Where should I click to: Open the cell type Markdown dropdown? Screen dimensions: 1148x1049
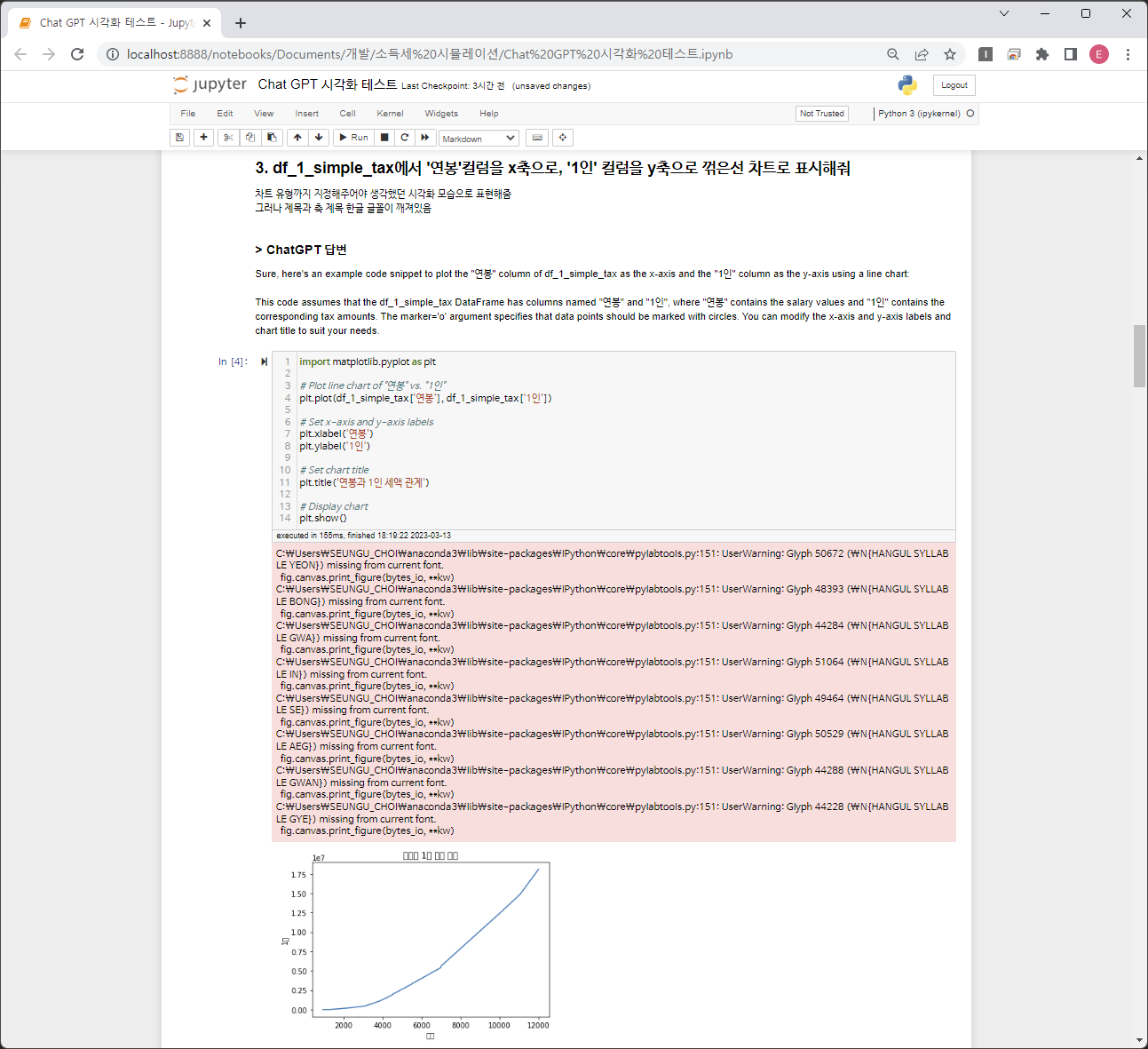pyautogui.click(x=479, y=139)
